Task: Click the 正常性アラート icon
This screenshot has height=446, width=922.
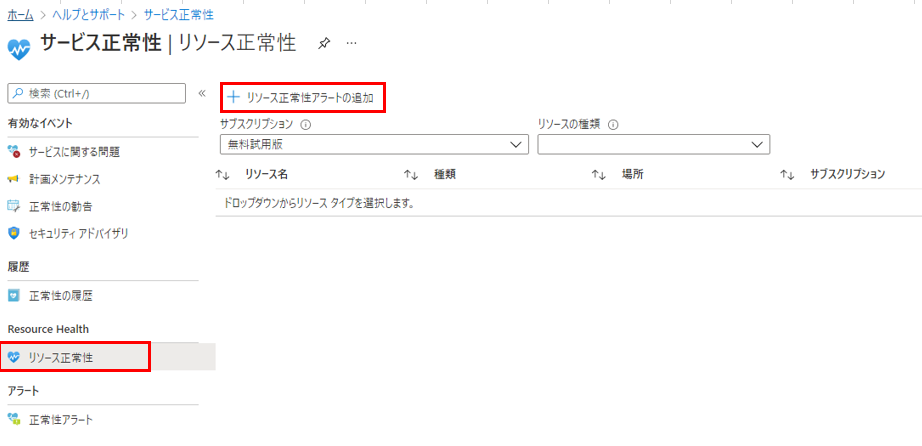Action: click(14, 419)
